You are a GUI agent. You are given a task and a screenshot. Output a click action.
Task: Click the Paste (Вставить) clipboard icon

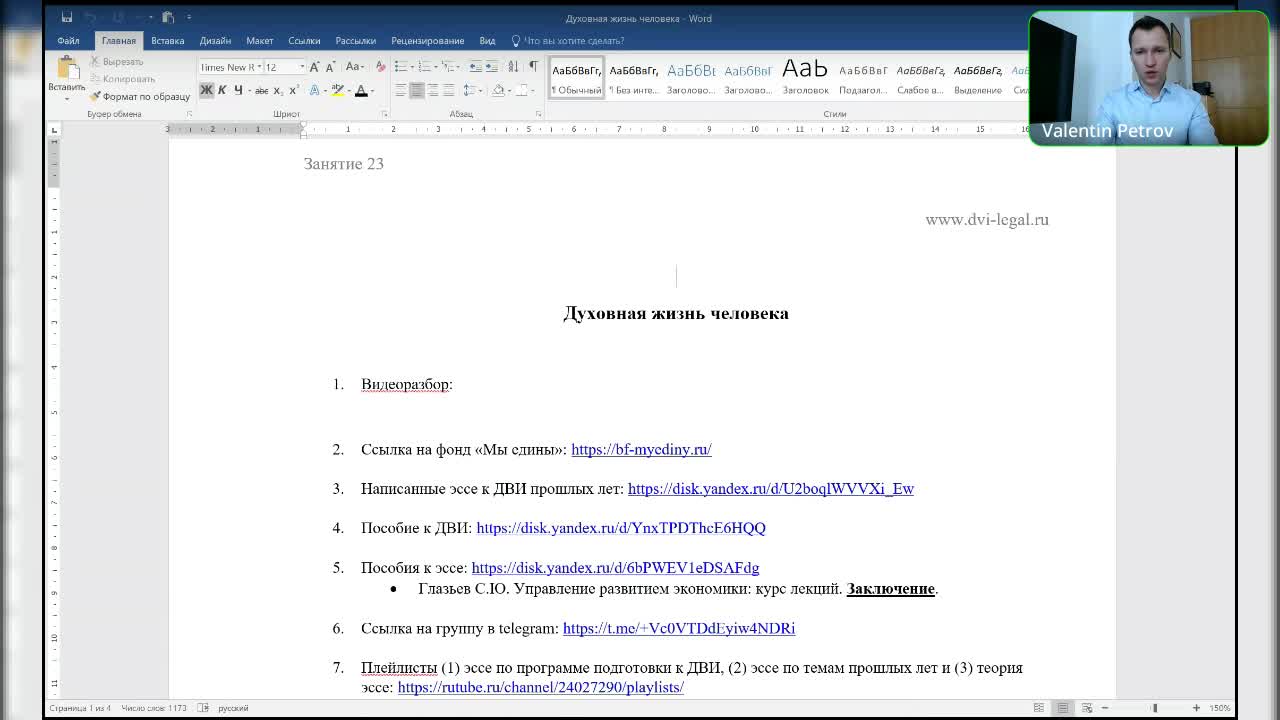(x=67, y=68)
